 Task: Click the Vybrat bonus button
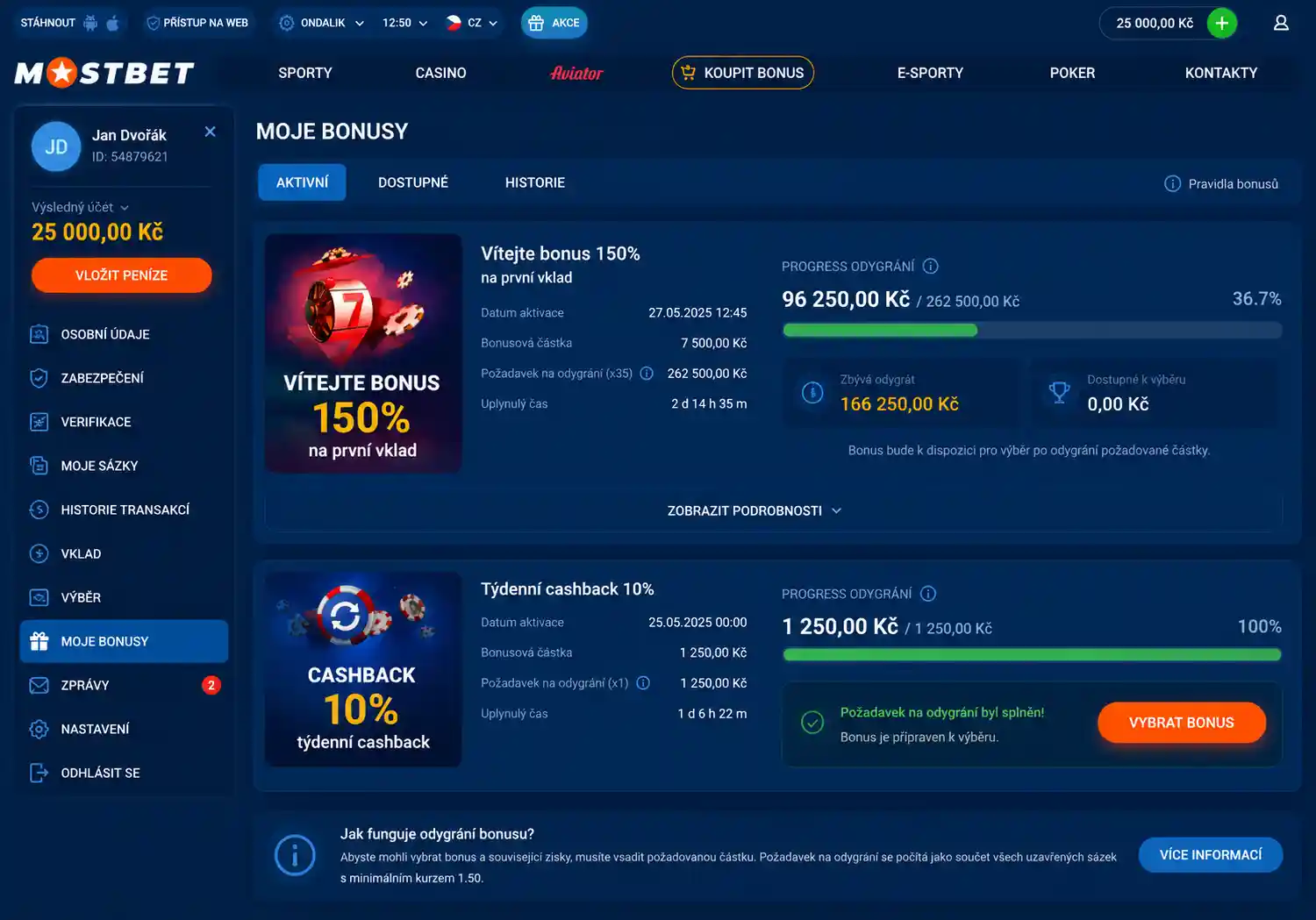[x=1182, y=723]
